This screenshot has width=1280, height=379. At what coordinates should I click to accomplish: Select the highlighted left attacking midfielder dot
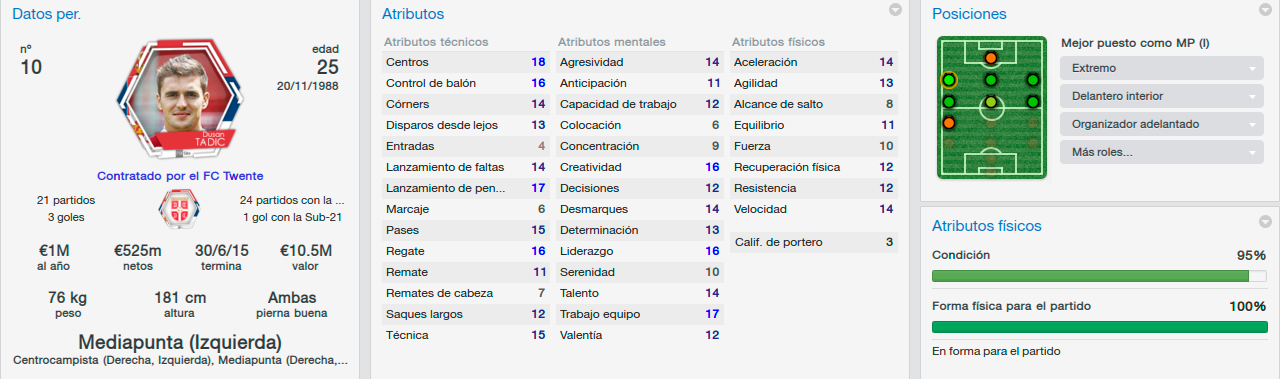pos(948,80)
